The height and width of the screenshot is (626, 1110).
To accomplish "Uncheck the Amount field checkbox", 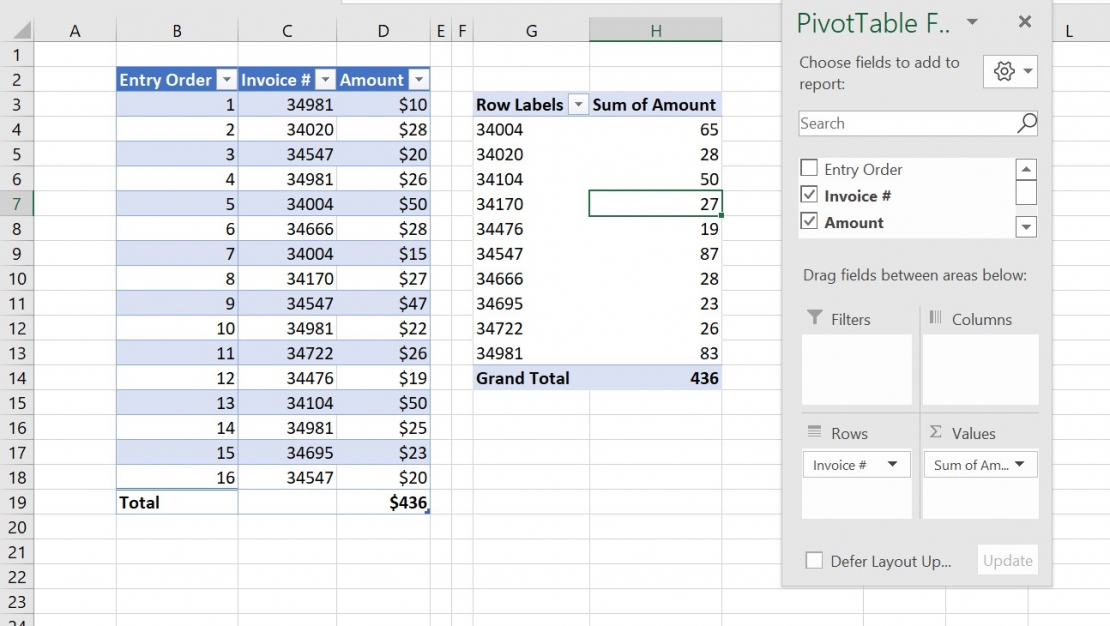I will tap(810, 222).
